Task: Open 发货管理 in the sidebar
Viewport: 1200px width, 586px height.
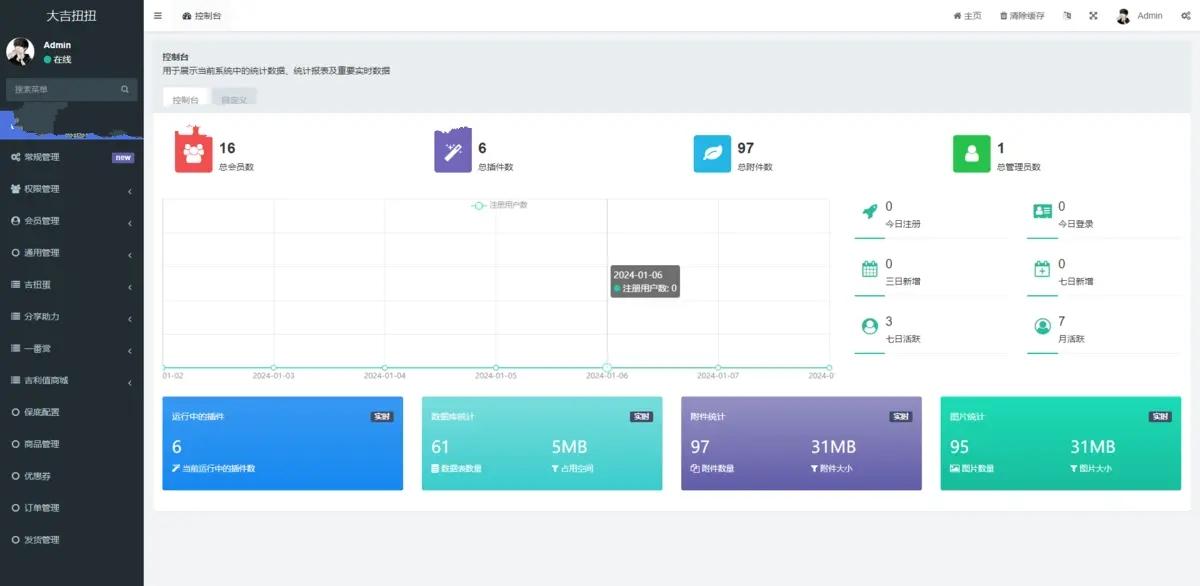Action: pyautogui.click(x=72, y=540)
